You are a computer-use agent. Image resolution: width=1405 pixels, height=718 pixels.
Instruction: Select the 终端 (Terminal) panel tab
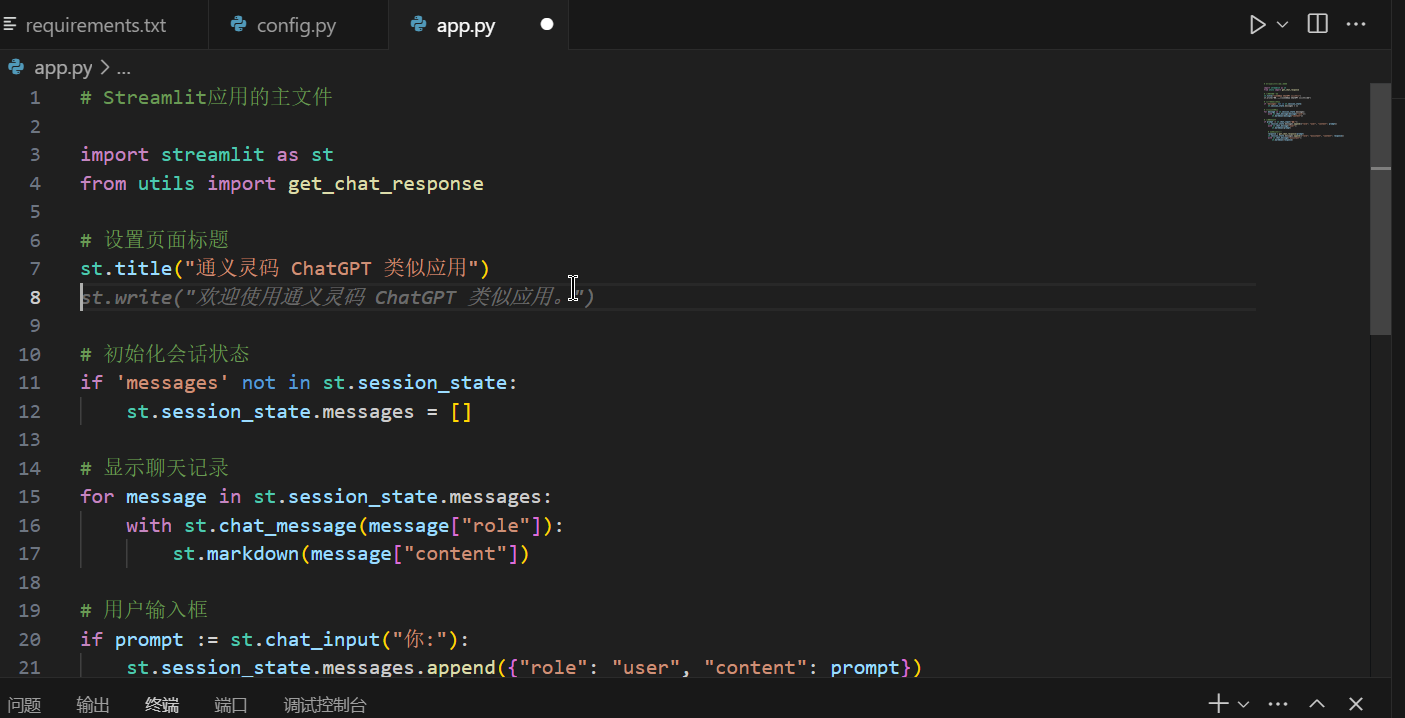click(162, 705)
